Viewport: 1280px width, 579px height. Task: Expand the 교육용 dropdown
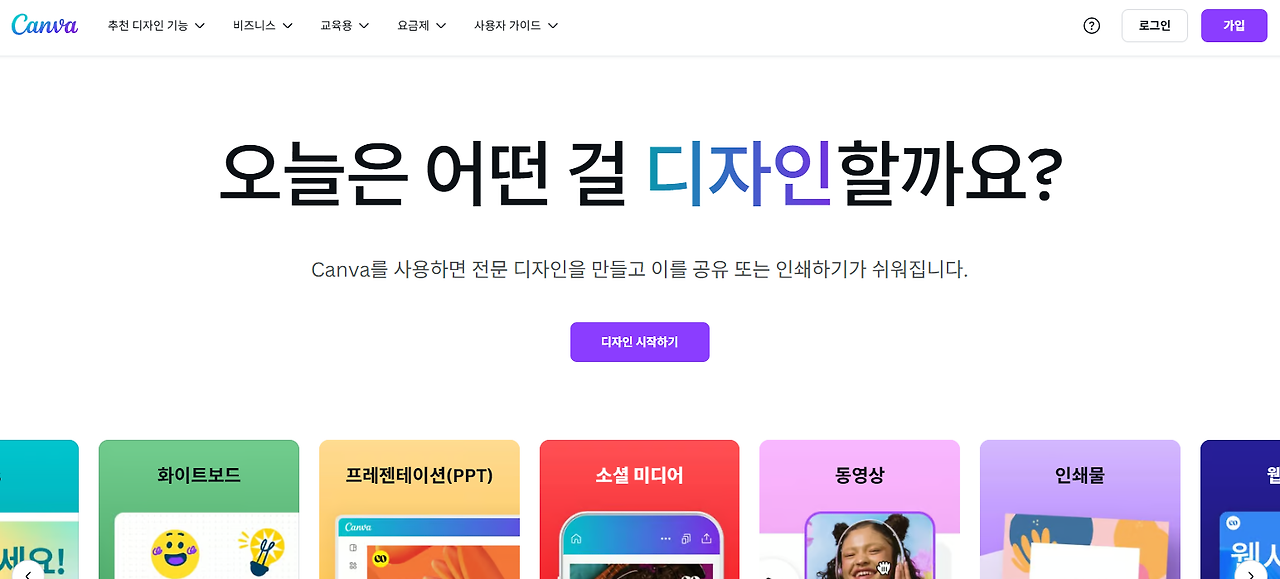[345, 25]
